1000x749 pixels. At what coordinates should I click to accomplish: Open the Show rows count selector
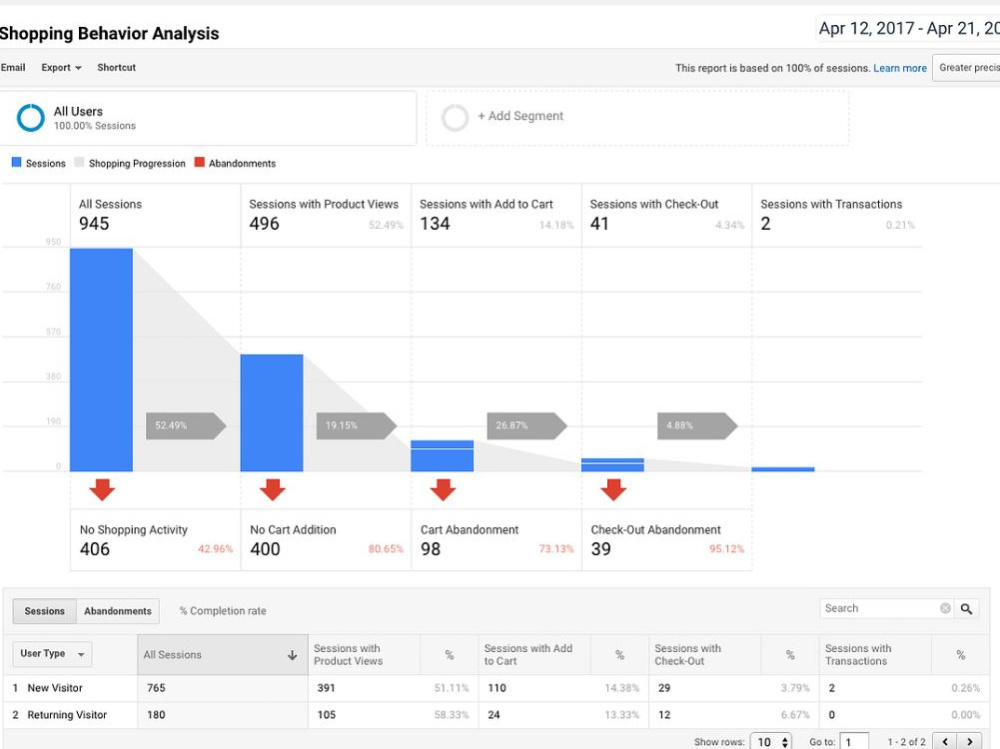(x=768, y=742)
